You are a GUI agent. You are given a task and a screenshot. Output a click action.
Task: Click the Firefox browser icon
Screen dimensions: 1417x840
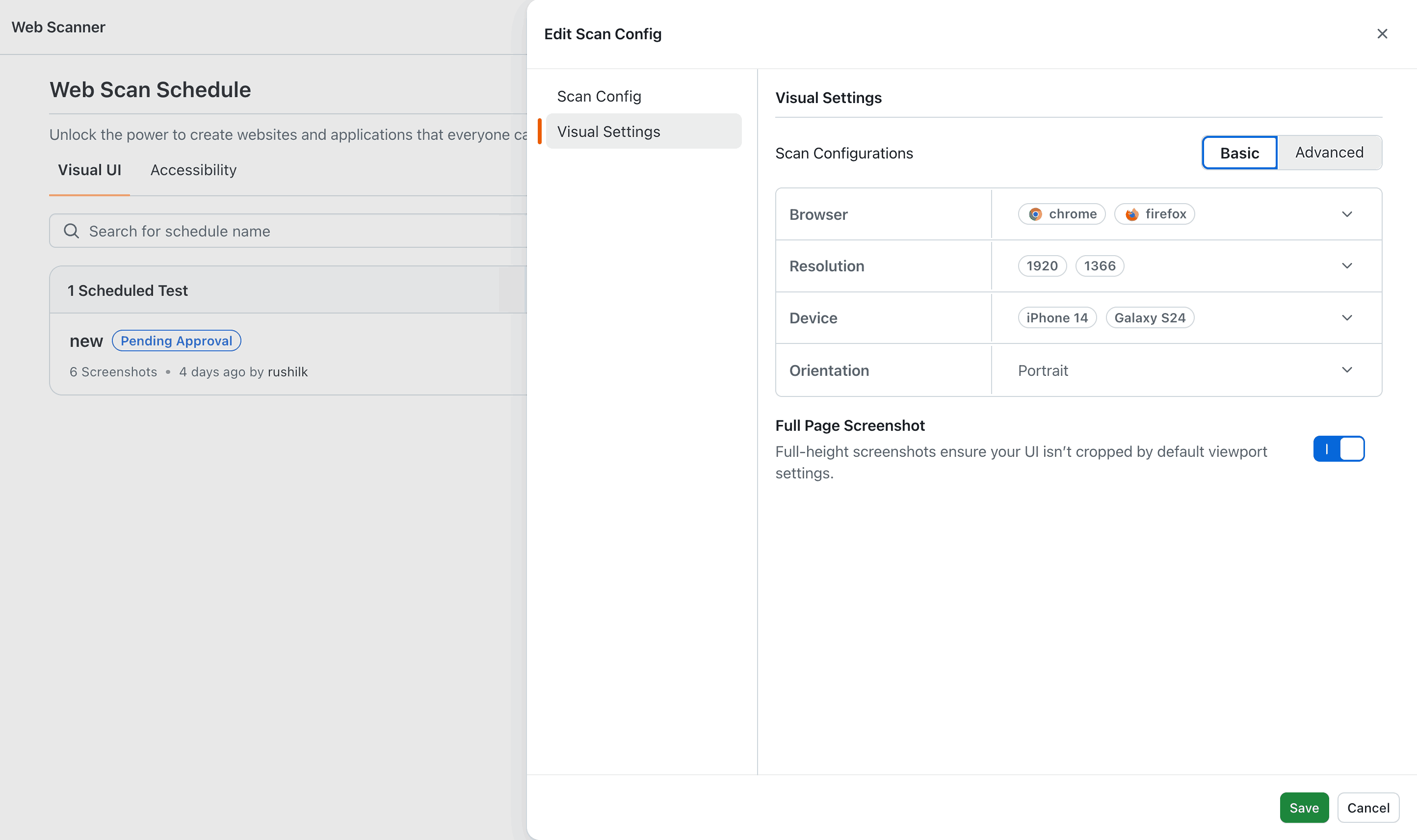1131,214
